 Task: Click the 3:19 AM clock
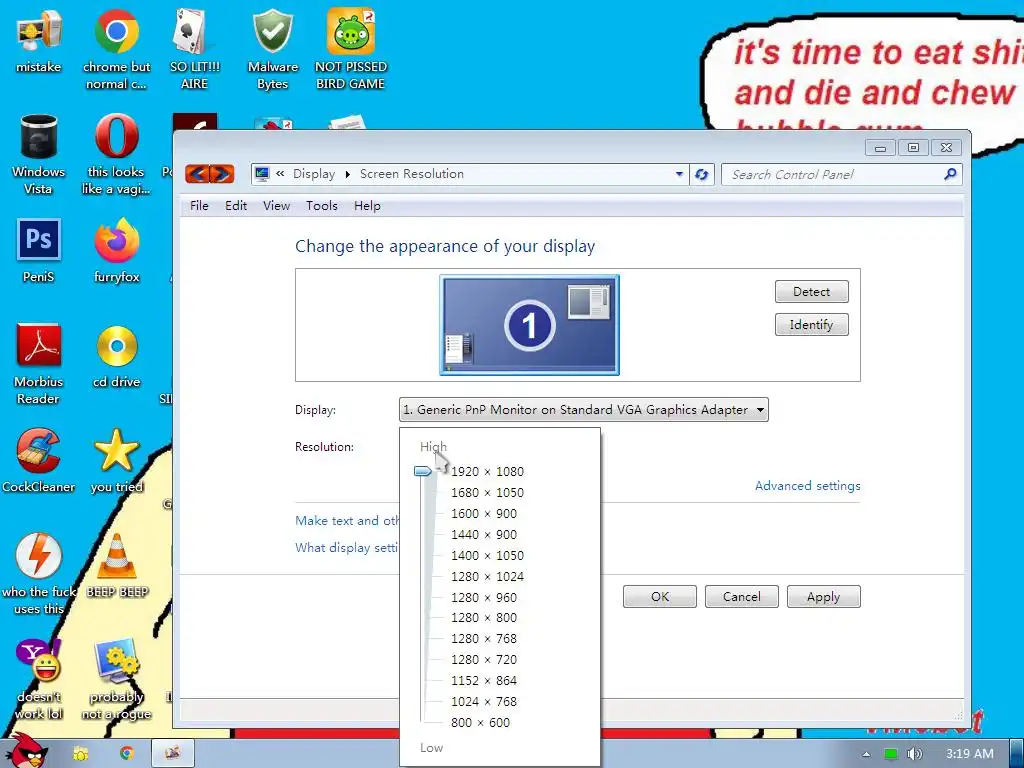pos(970,754)
